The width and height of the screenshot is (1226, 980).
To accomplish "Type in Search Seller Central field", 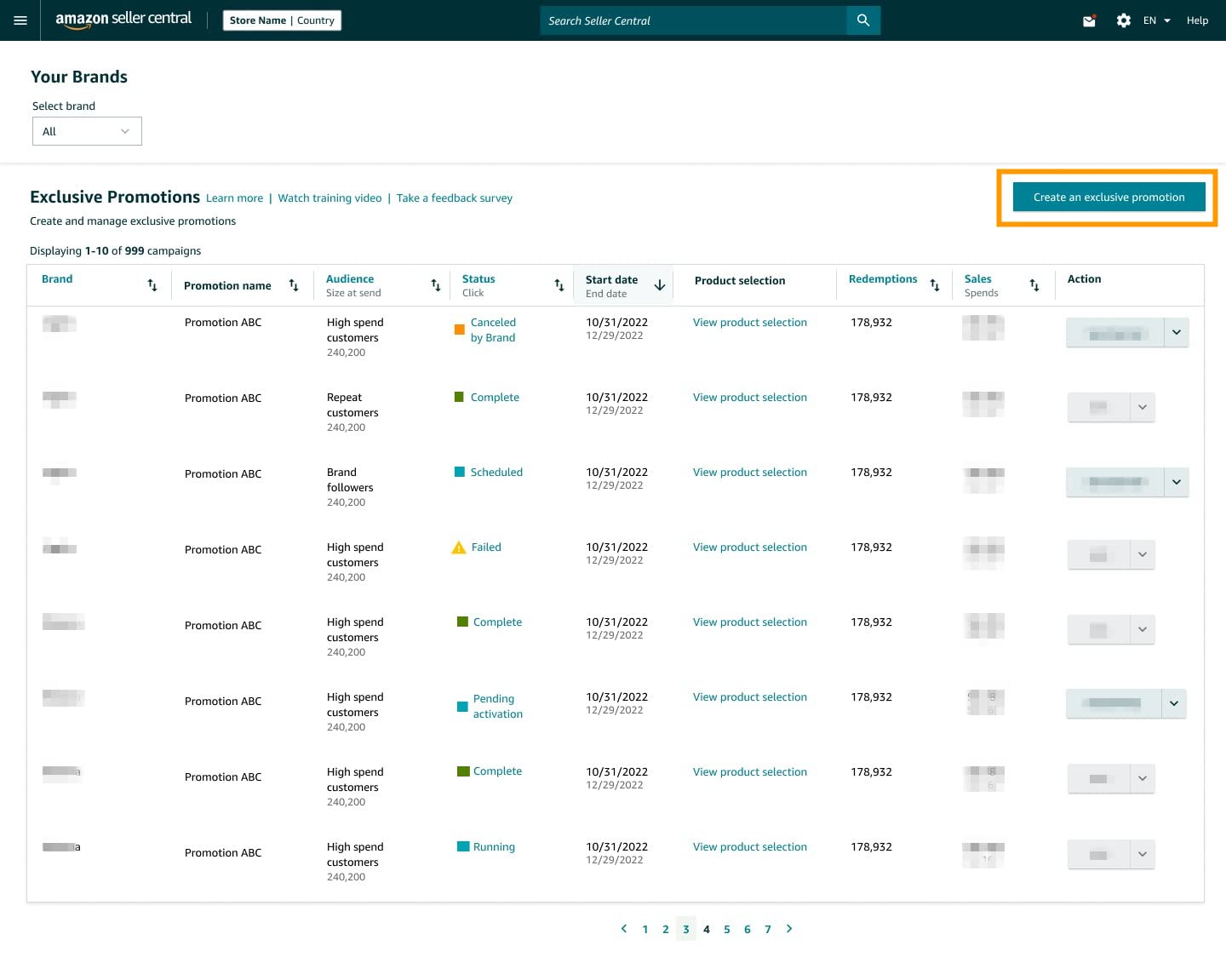I will (693, 20).
